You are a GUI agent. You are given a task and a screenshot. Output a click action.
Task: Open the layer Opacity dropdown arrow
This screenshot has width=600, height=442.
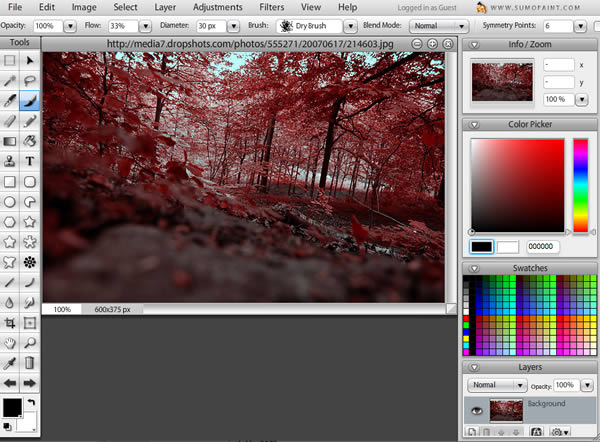click(x=587, y=385)
